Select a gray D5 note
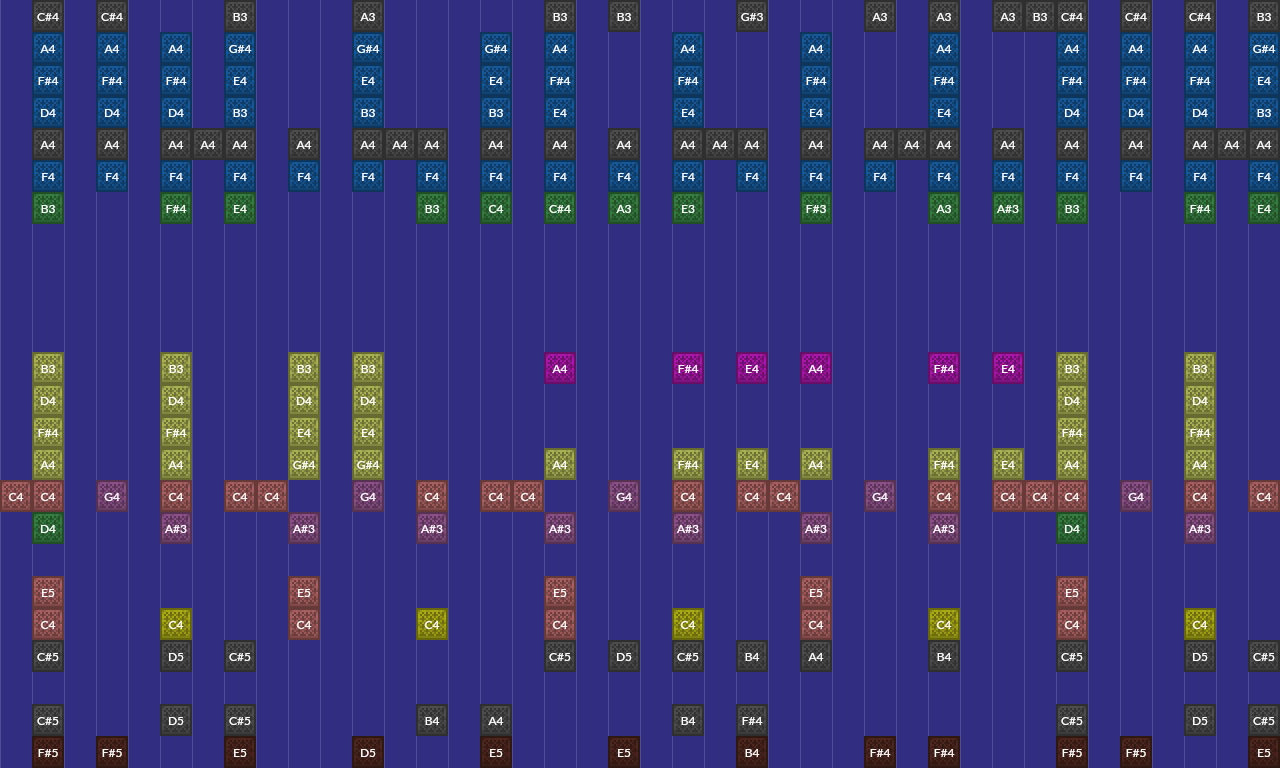Screen dimensions: 1280x768 click(x=176, y=657)
